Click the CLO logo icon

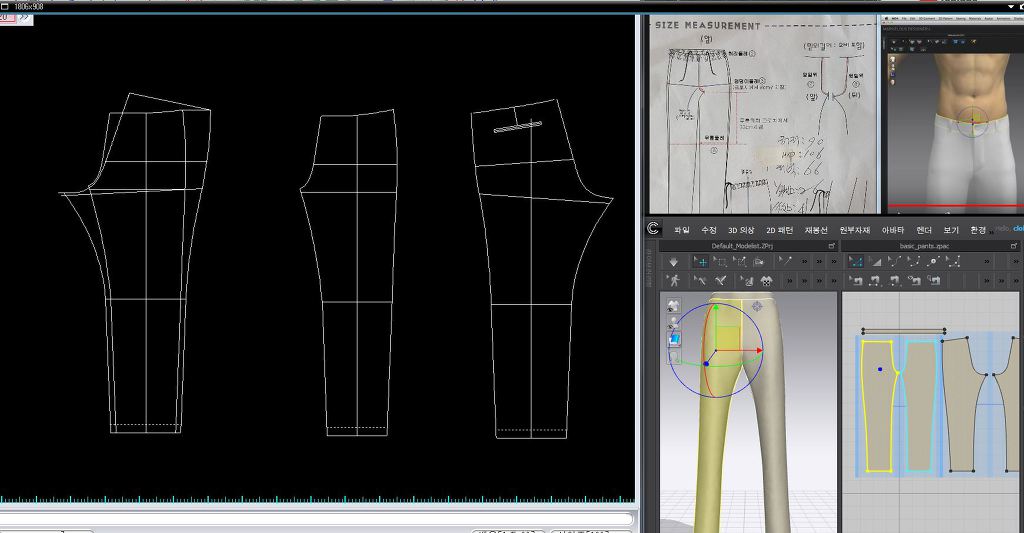pos(653,229)
